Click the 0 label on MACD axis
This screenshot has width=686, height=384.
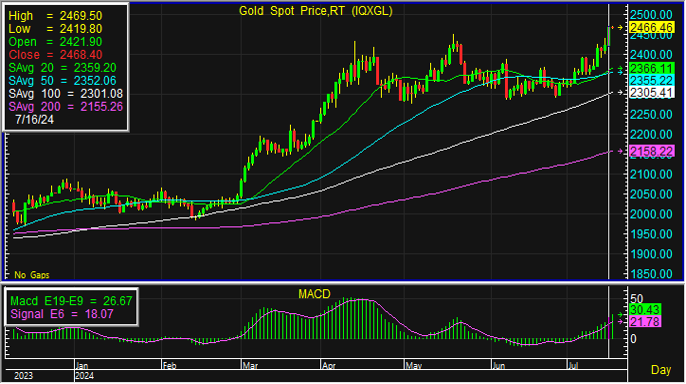634,339
